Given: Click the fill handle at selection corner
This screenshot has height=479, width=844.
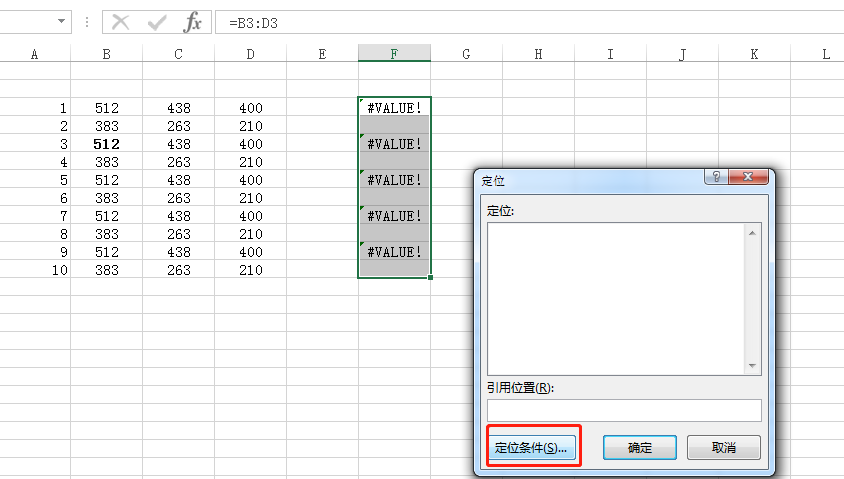Looking at the screenshot, I should coord(430,277).
